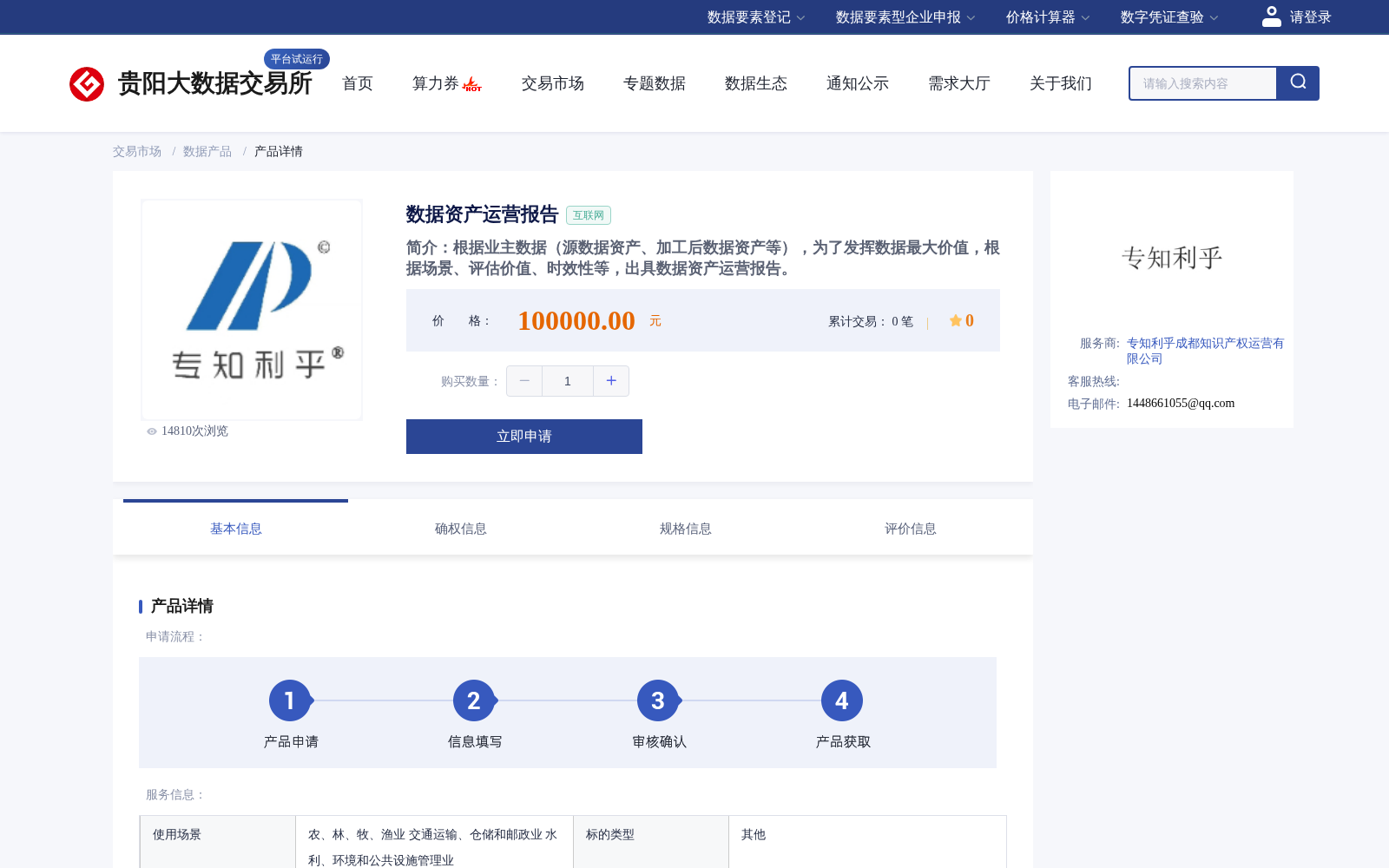Screen dimensions: 1389x868
Task: Click step 4 circle 产品获取
Action: coord(842,700)
